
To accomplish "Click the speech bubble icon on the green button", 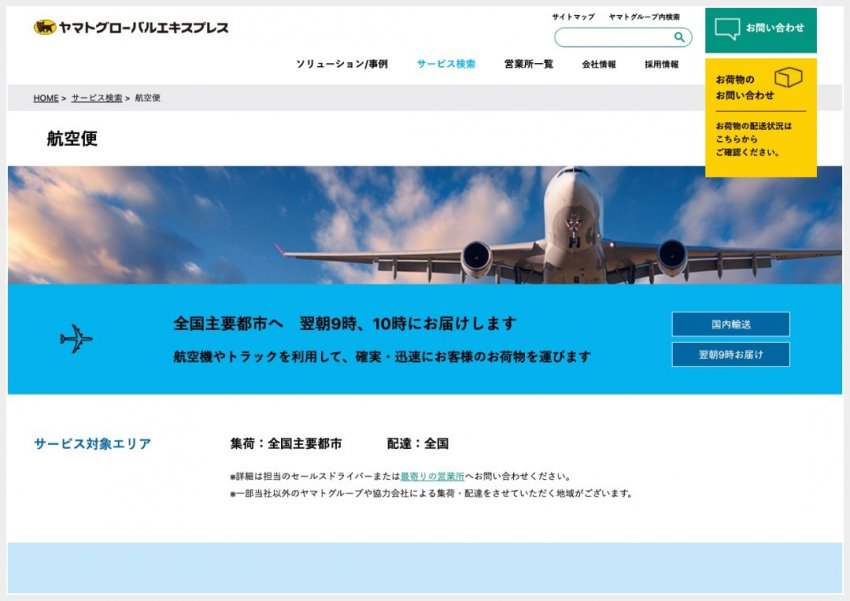I will (728, 29).
